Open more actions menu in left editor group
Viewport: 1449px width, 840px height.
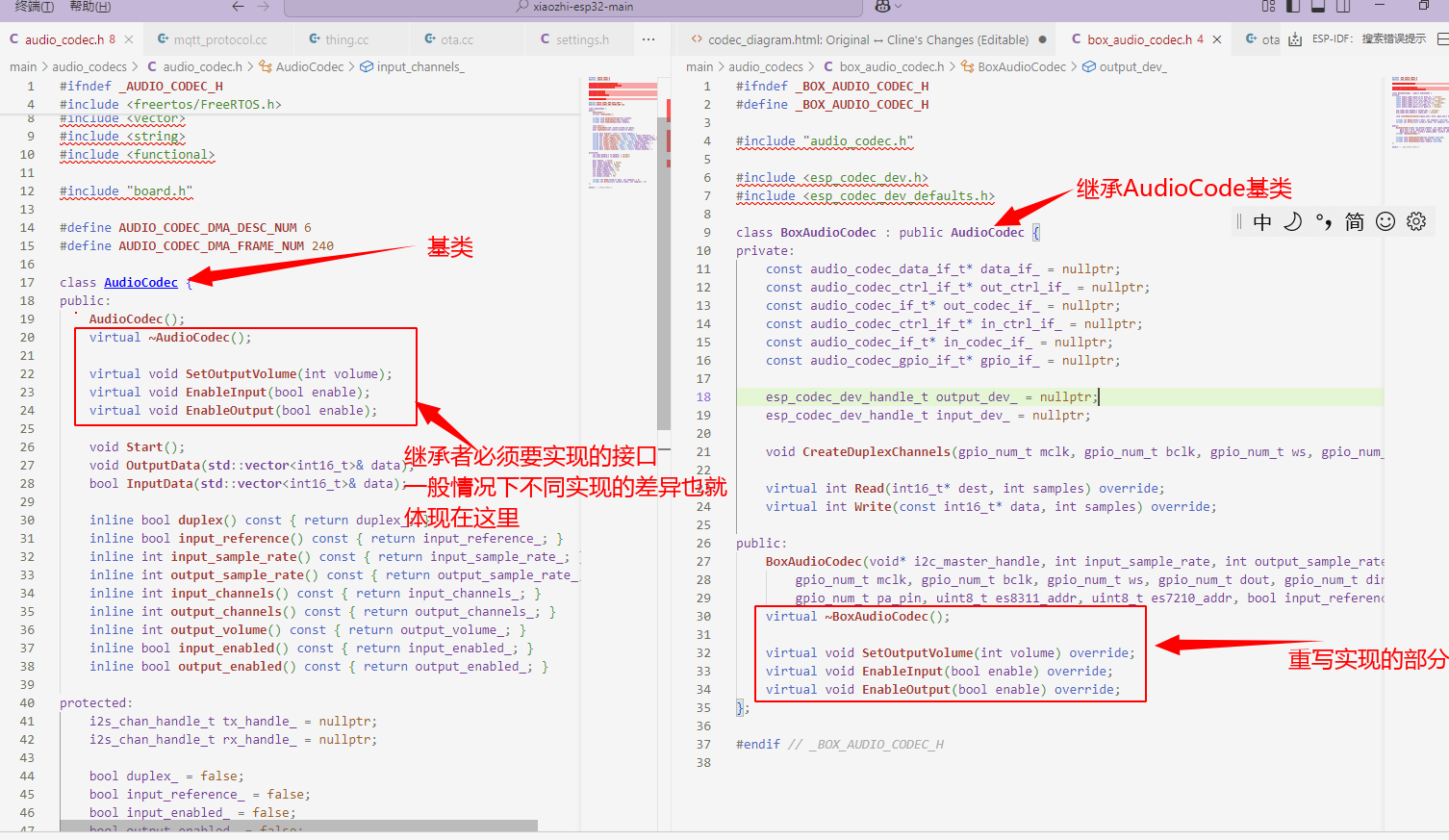tap(648, 39)
